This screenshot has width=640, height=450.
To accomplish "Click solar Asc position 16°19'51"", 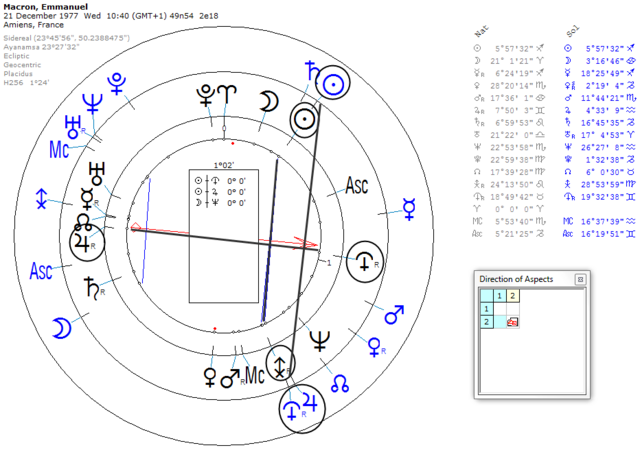I will [603, 234].
